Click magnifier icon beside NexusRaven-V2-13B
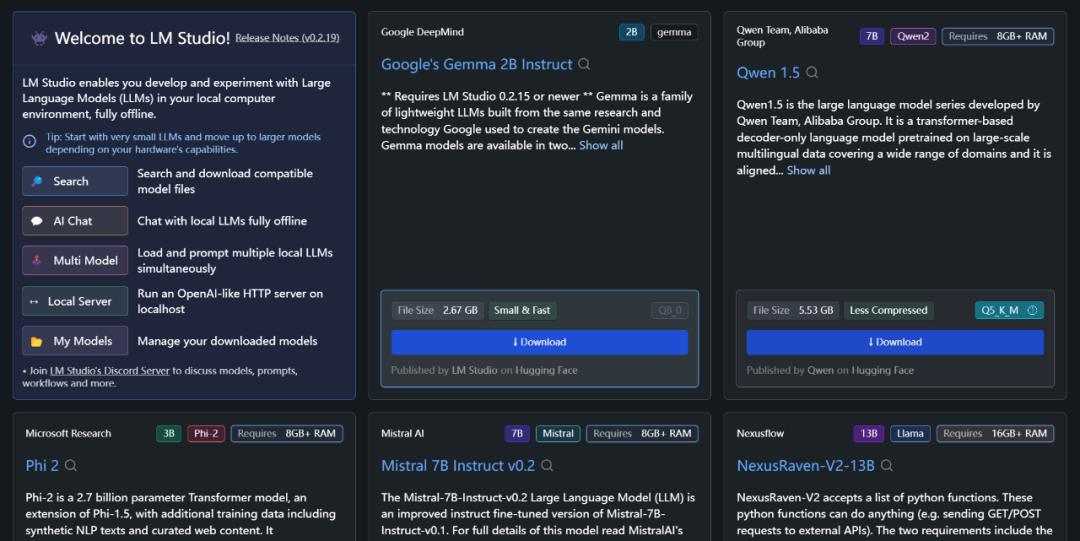The width and height of the screenshot is (1080, 541). (x=886, y=466)
